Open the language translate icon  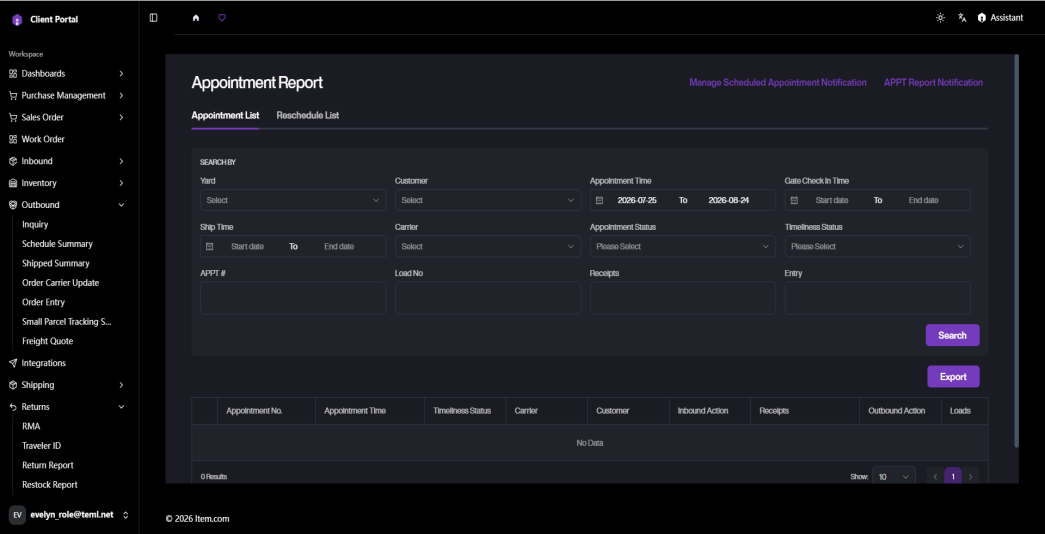[962, 18]
